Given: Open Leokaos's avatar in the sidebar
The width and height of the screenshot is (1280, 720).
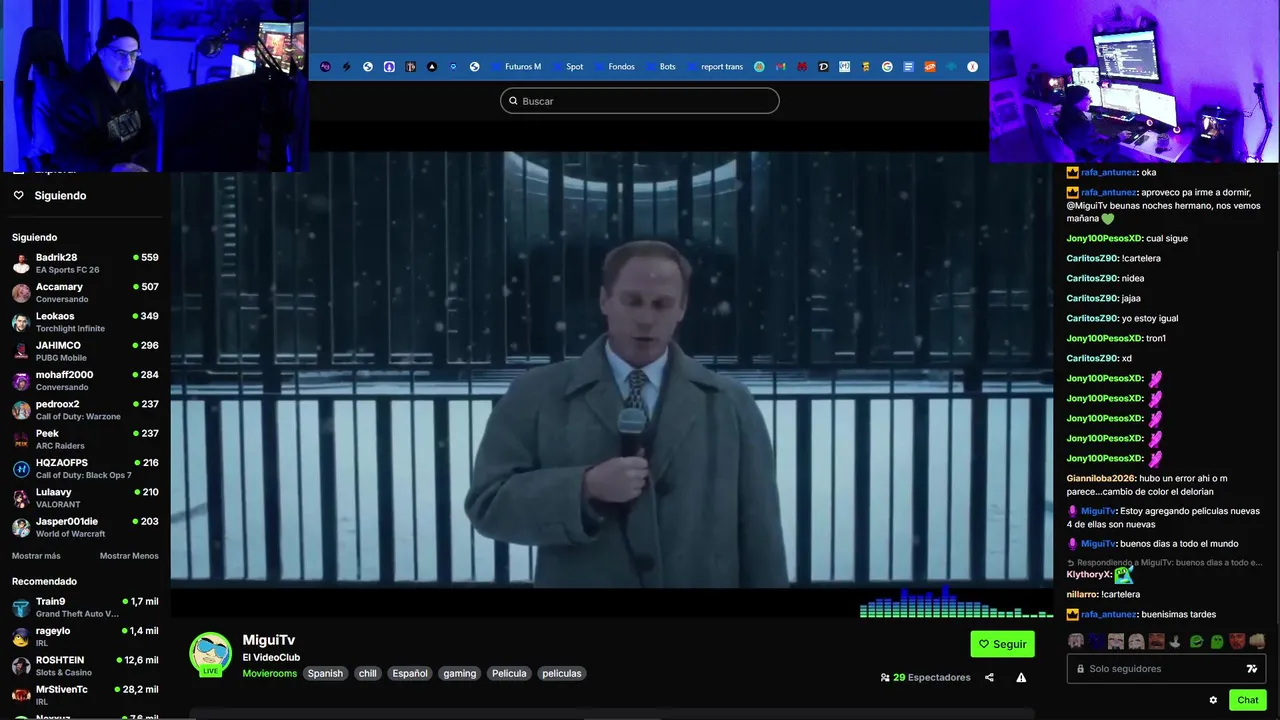Looking at the screenshot, I should coord(21,322).
